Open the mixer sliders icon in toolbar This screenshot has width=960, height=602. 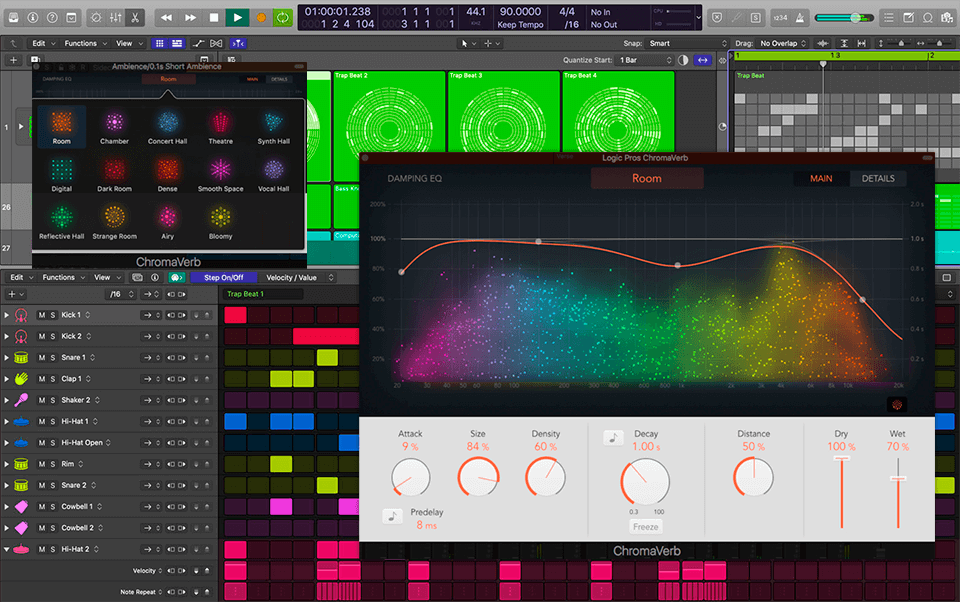tap(116, 18)
